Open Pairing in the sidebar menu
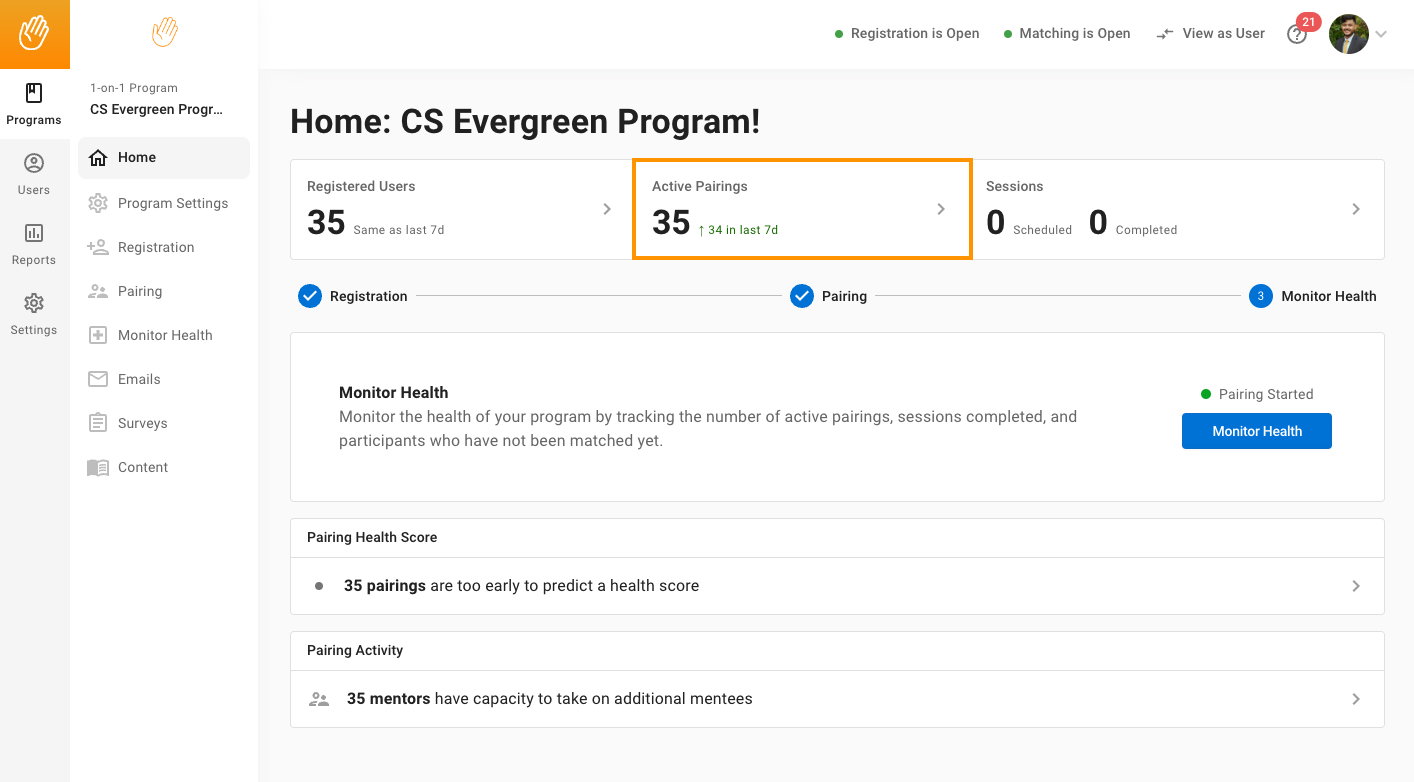 pos(164,291)
